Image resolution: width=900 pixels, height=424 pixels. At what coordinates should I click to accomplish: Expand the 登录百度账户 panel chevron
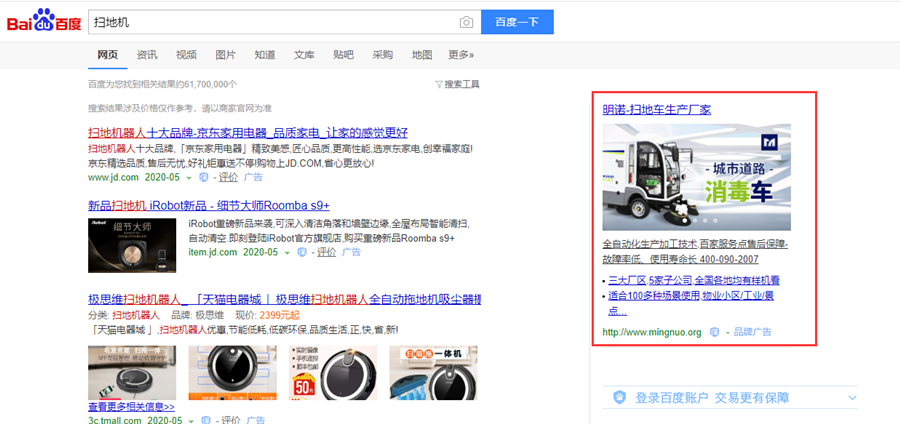(852, 398)
